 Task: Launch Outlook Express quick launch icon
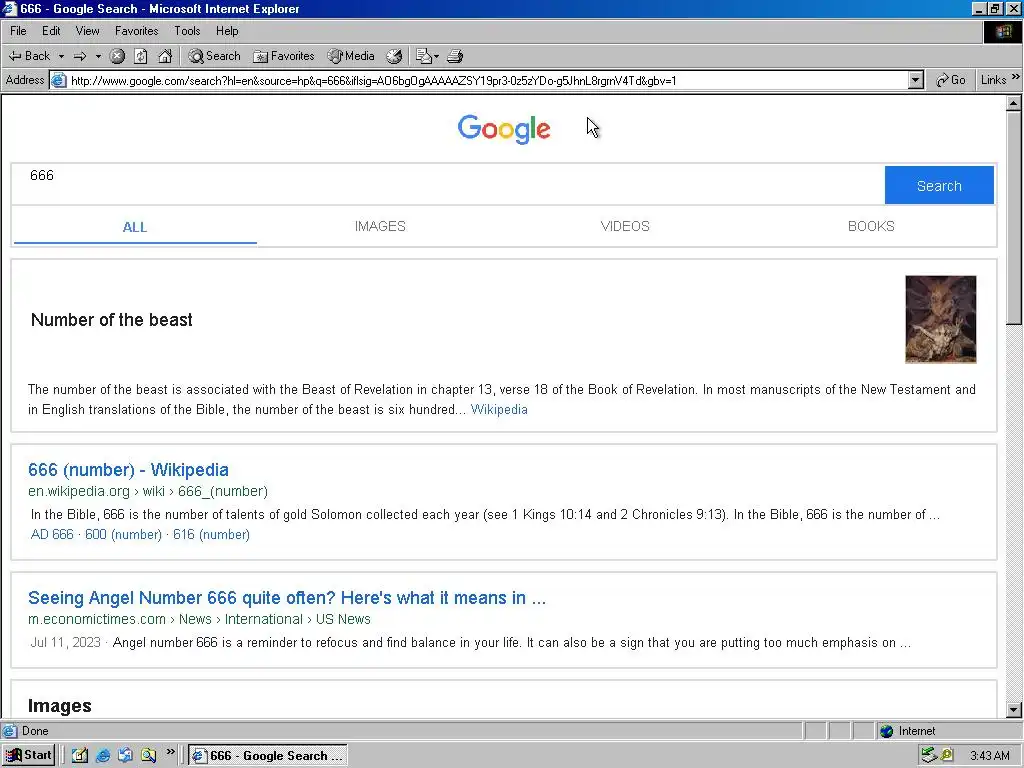tap(125, 755)
